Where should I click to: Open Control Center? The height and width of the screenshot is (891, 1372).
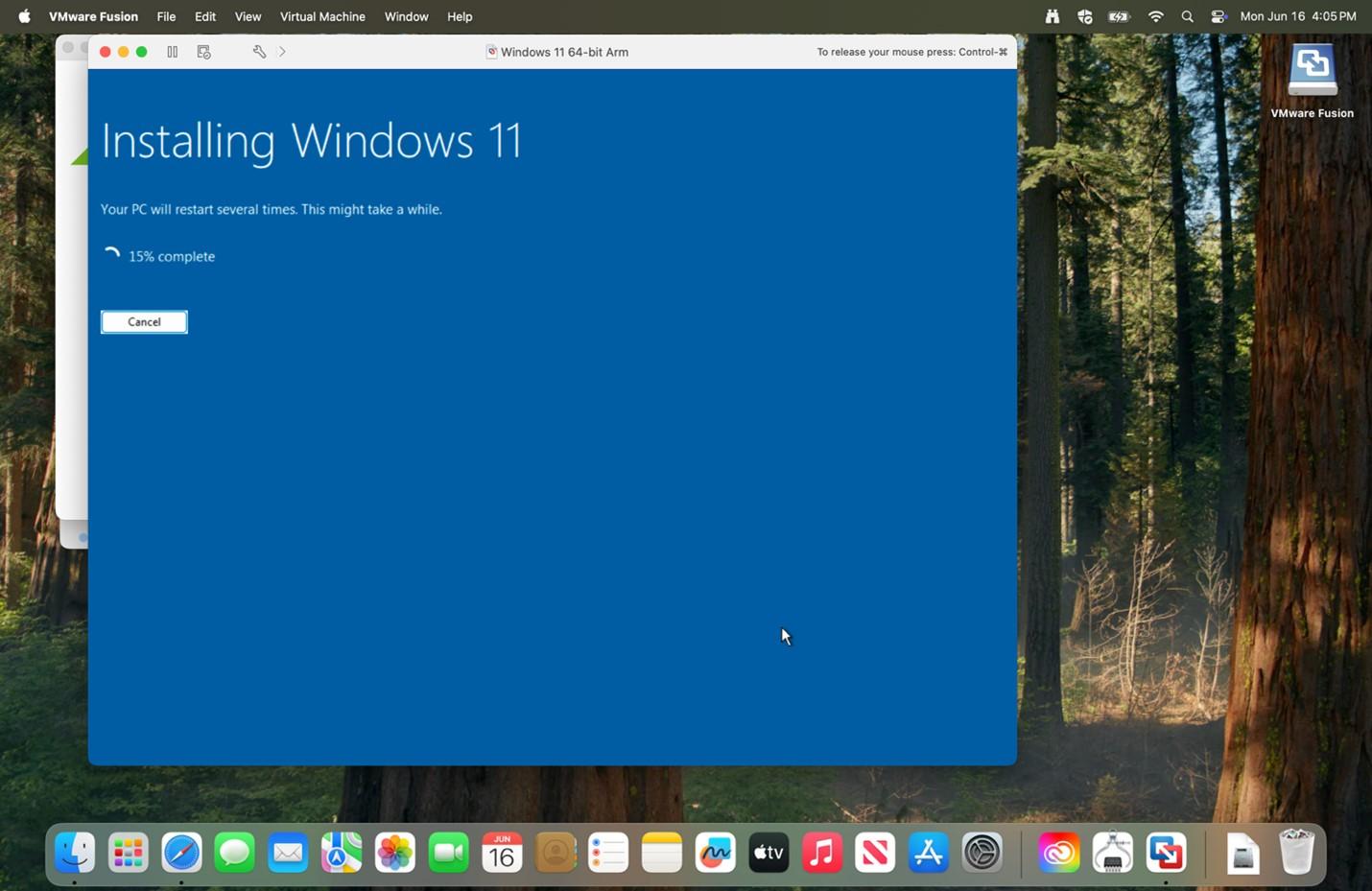(1218, 16)
